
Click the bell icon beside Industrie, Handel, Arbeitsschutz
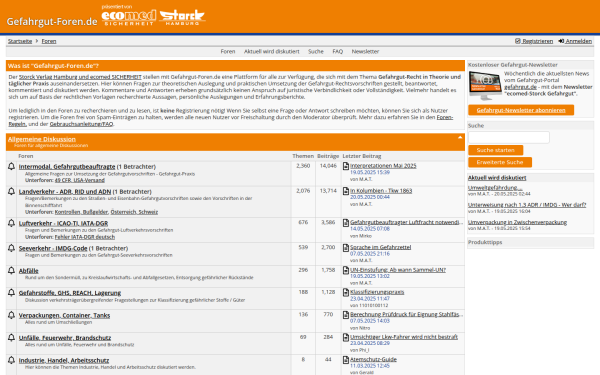[x=11, y=360]
